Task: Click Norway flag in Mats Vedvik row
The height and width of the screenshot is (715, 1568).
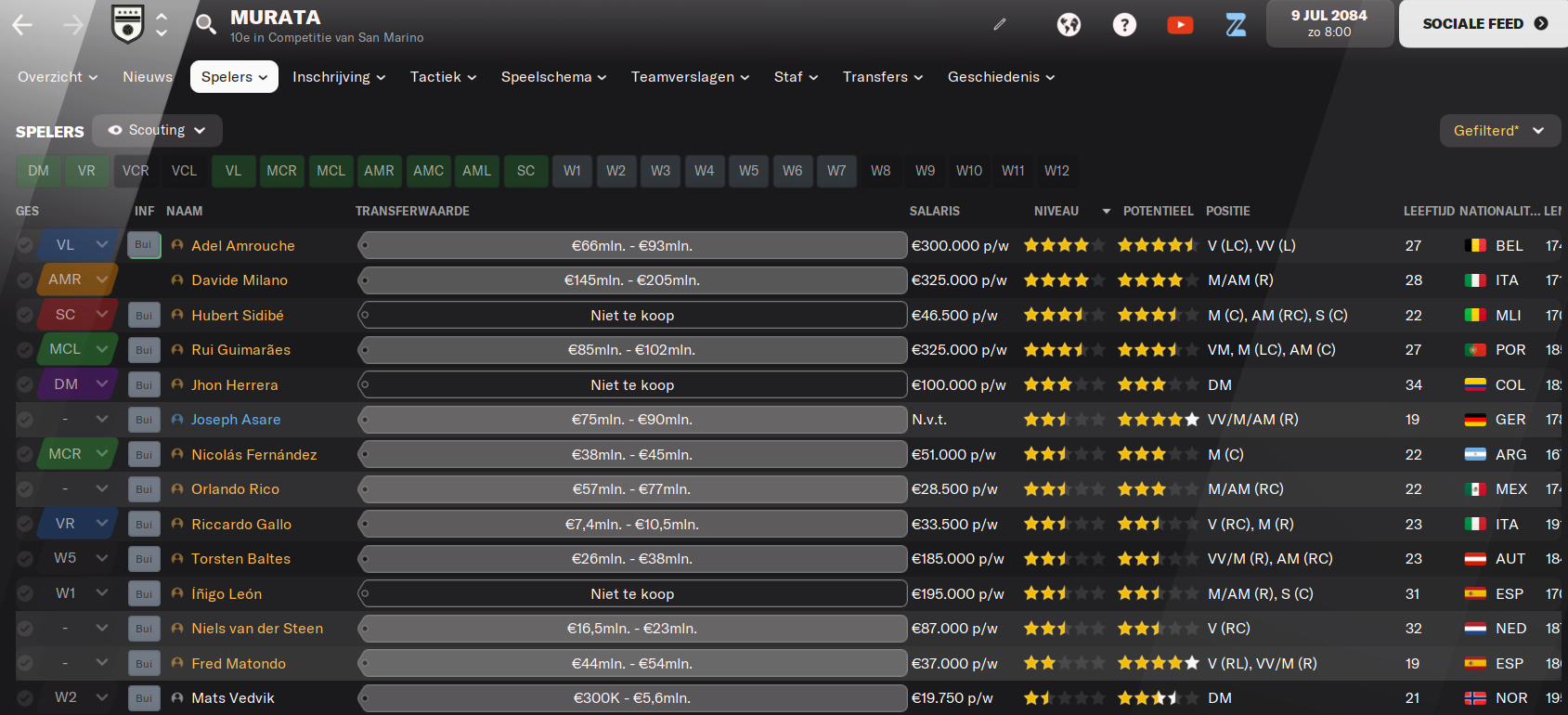Action: coord(1475,698)
